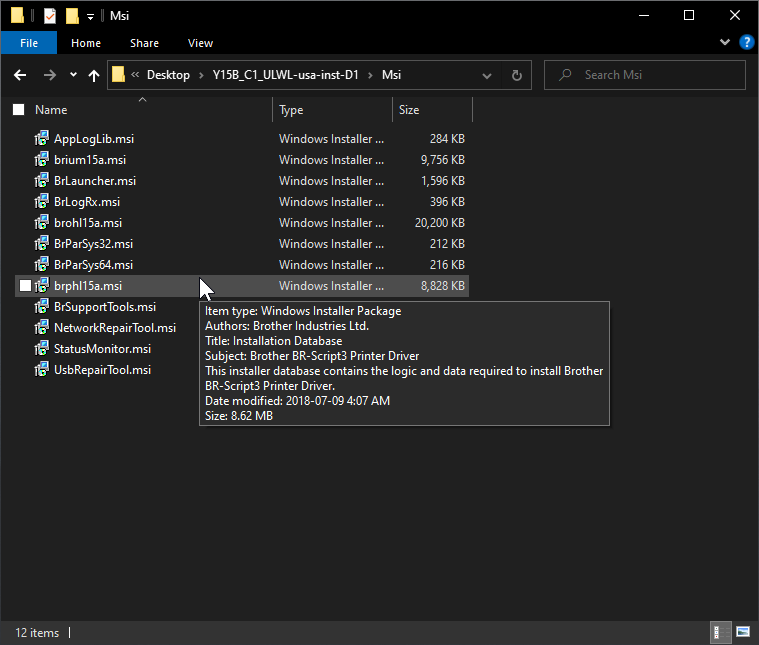Expand the ribbon with the chevron
Viewport: 759px width, 645px height.
[725, 42]
